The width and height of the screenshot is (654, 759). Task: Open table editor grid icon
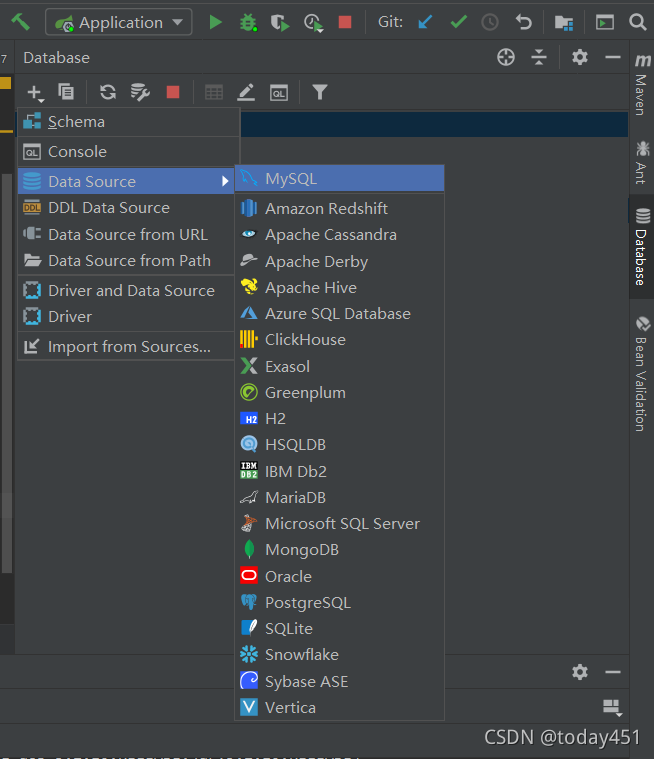point(213,92)
